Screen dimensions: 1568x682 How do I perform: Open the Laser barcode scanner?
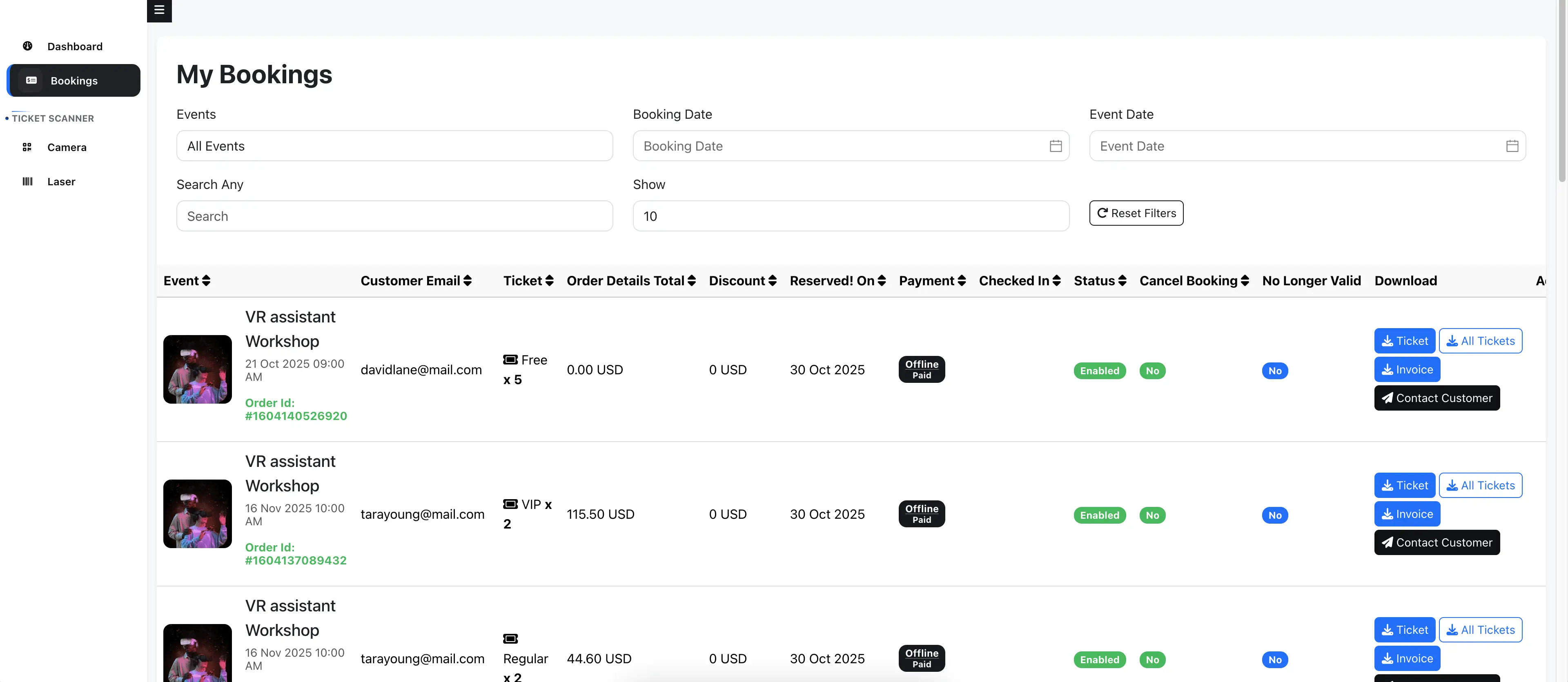[x=61, y=181]
